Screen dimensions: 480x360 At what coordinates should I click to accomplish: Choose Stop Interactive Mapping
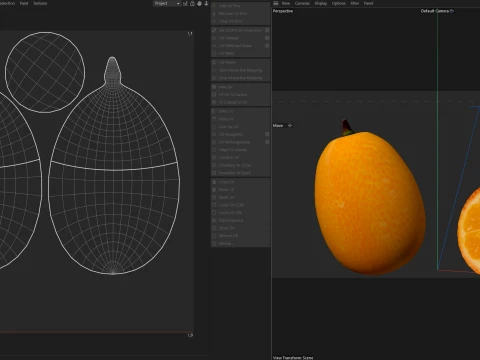[240, 78]
